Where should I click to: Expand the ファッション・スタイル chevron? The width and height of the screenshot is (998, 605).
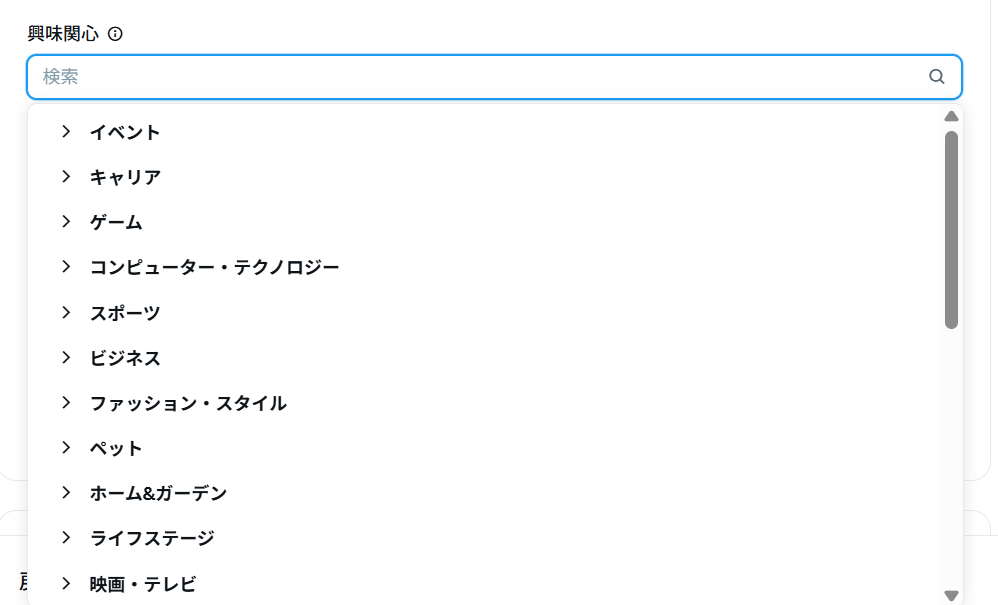click(66, 403)
